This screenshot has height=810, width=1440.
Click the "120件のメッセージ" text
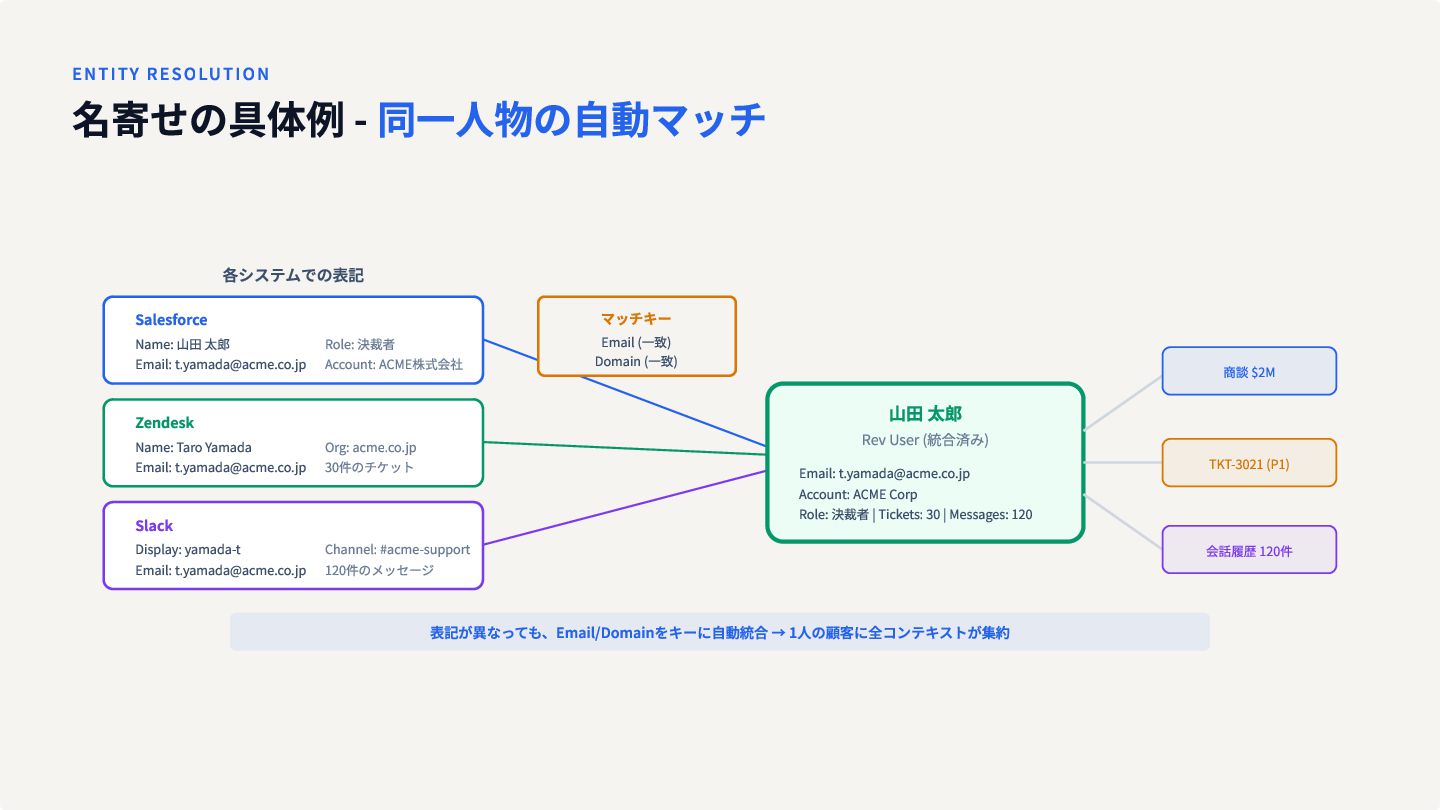click(380, 570)
